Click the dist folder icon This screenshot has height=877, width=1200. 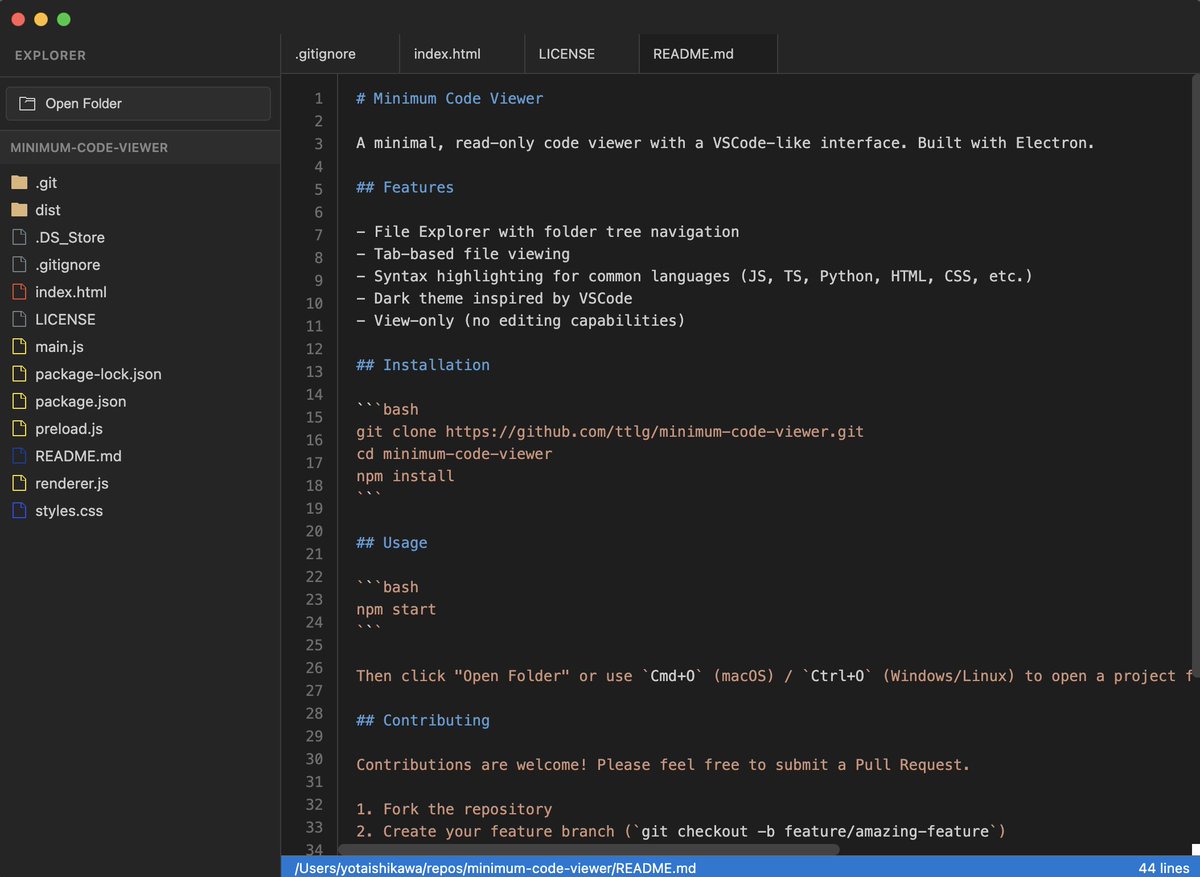tap(22, 209)
